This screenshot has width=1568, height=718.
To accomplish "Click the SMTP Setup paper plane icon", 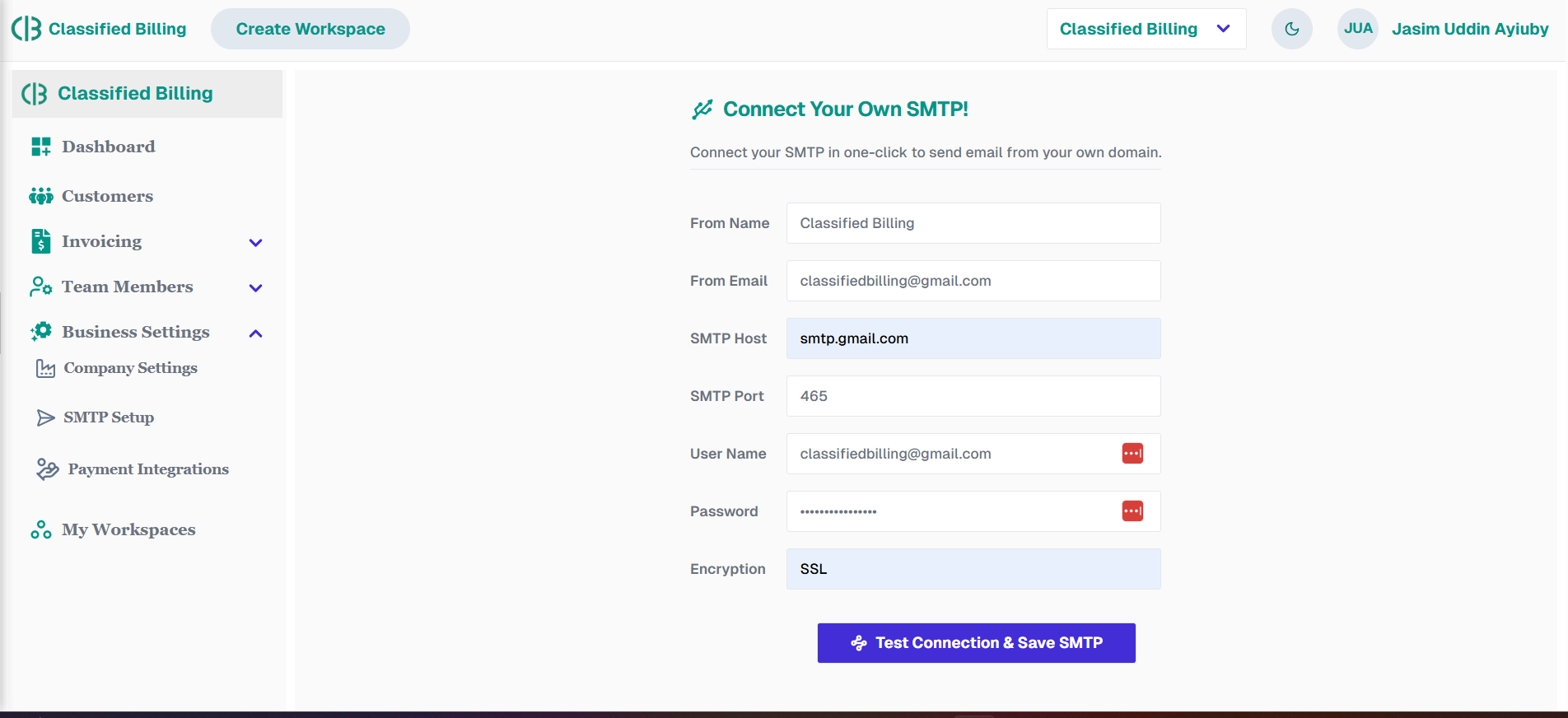I will click(45, 417).
